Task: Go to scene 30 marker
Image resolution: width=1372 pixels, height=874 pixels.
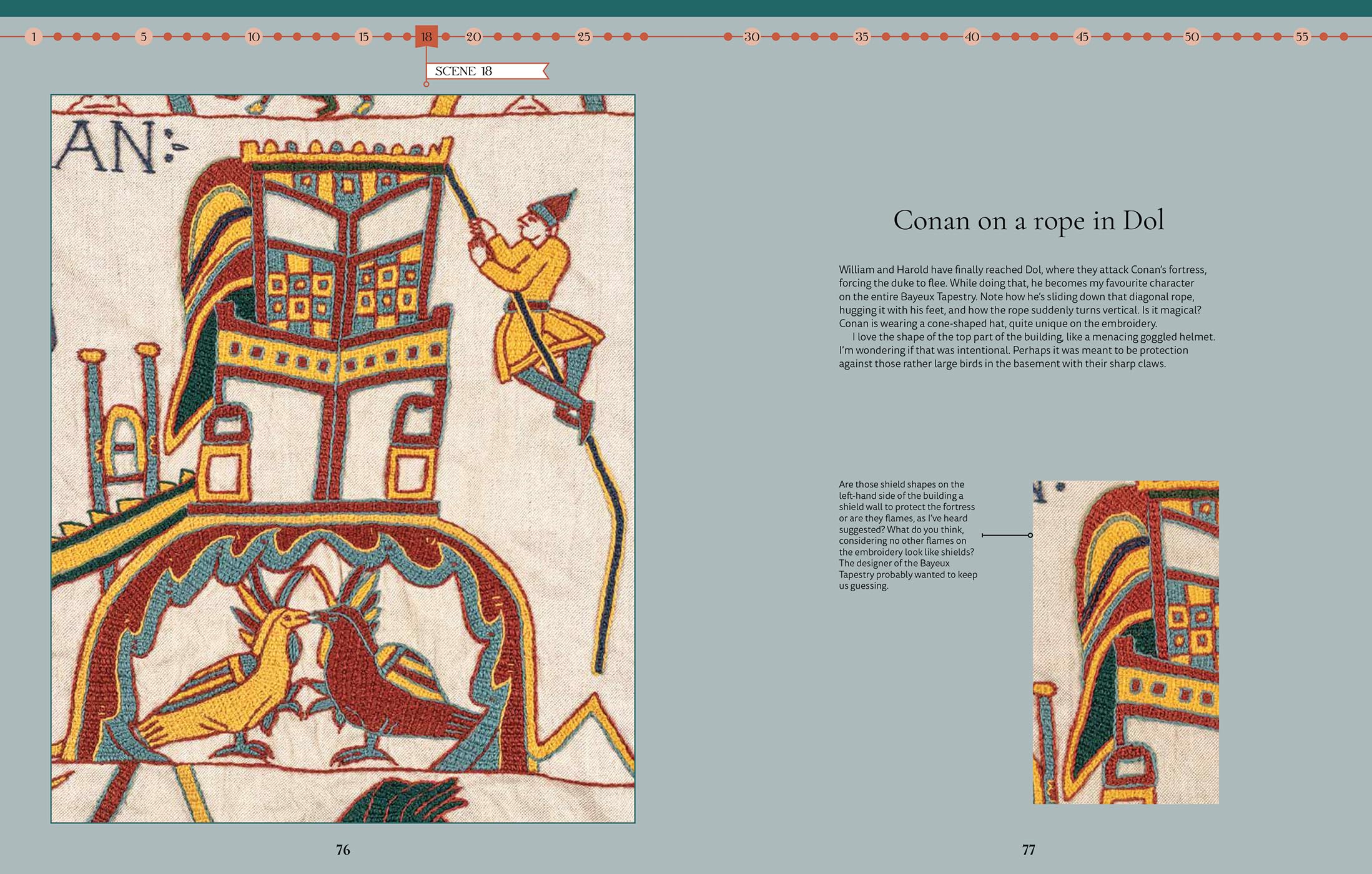Action: [x=752, y=37]
